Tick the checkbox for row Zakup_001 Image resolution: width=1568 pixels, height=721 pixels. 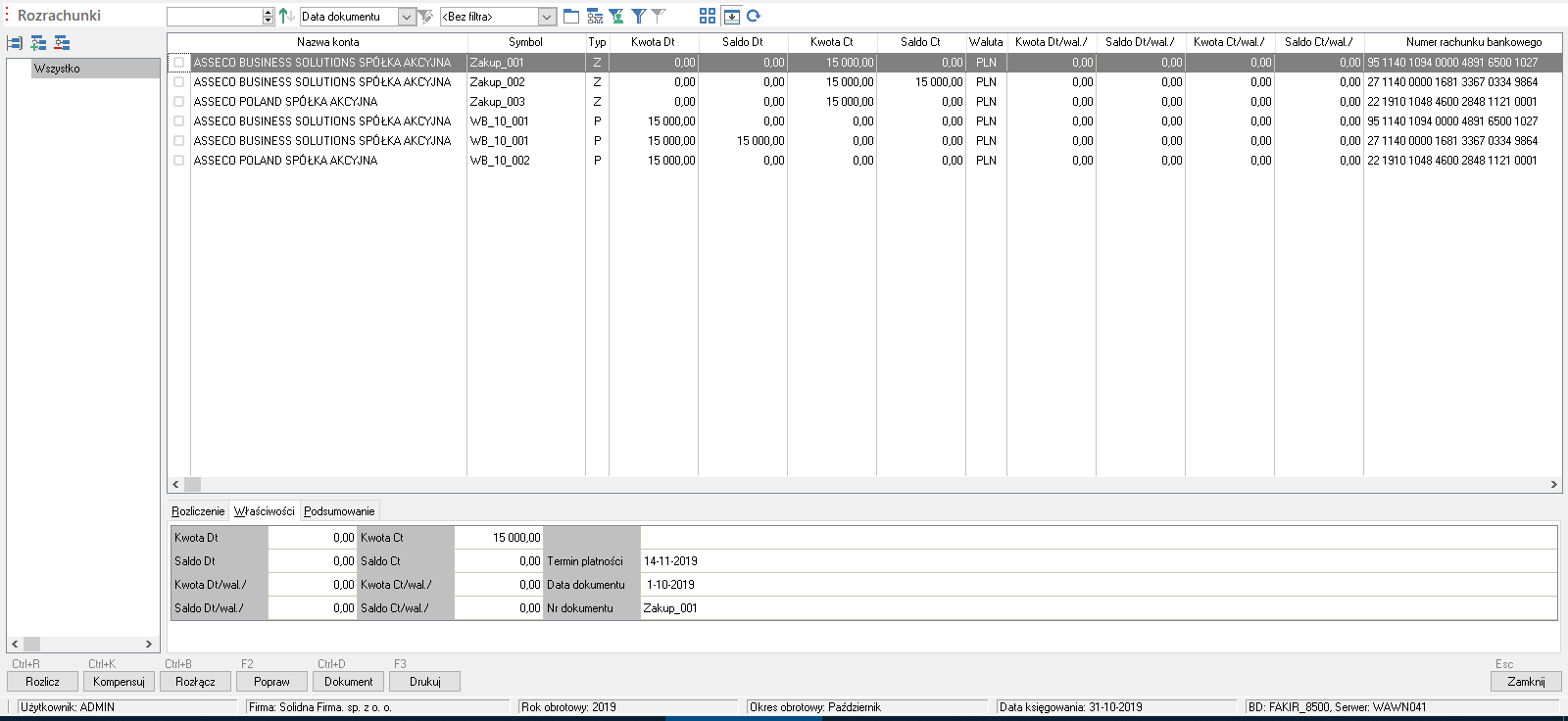pos(179,62)
